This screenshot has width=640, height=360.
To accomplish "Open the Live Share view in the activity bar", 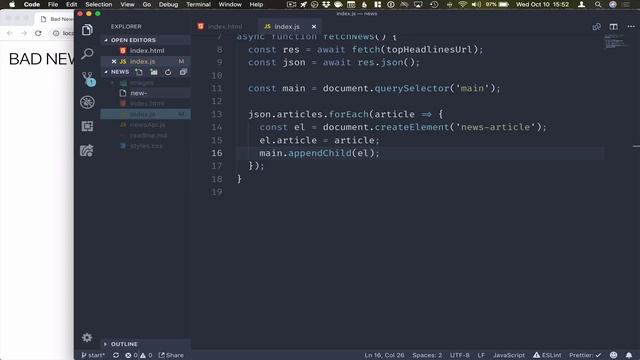I will coord(87,151).
